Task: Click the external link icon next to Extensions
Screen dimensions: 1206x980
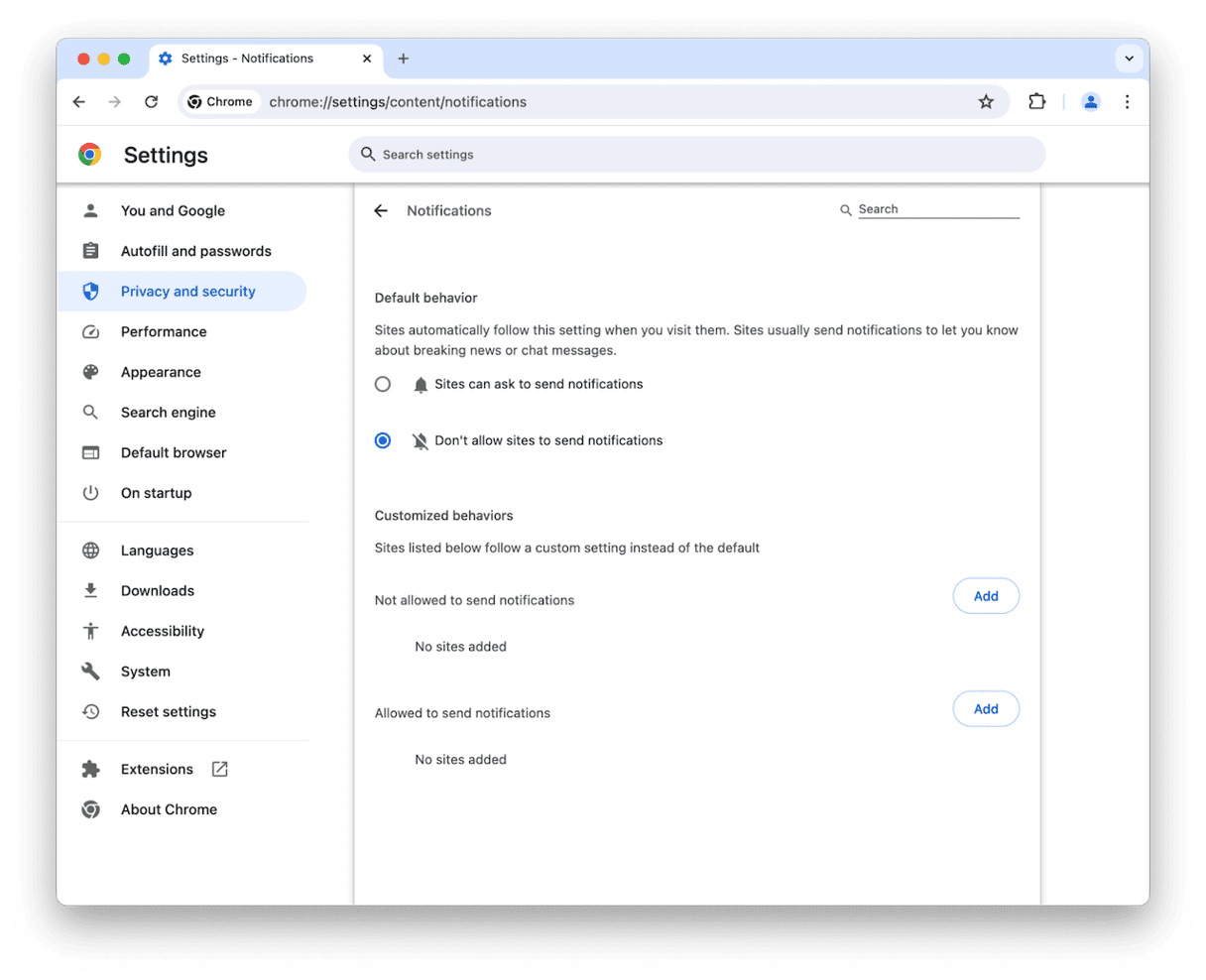Action: pyautogui.click(x=220, y=769)
